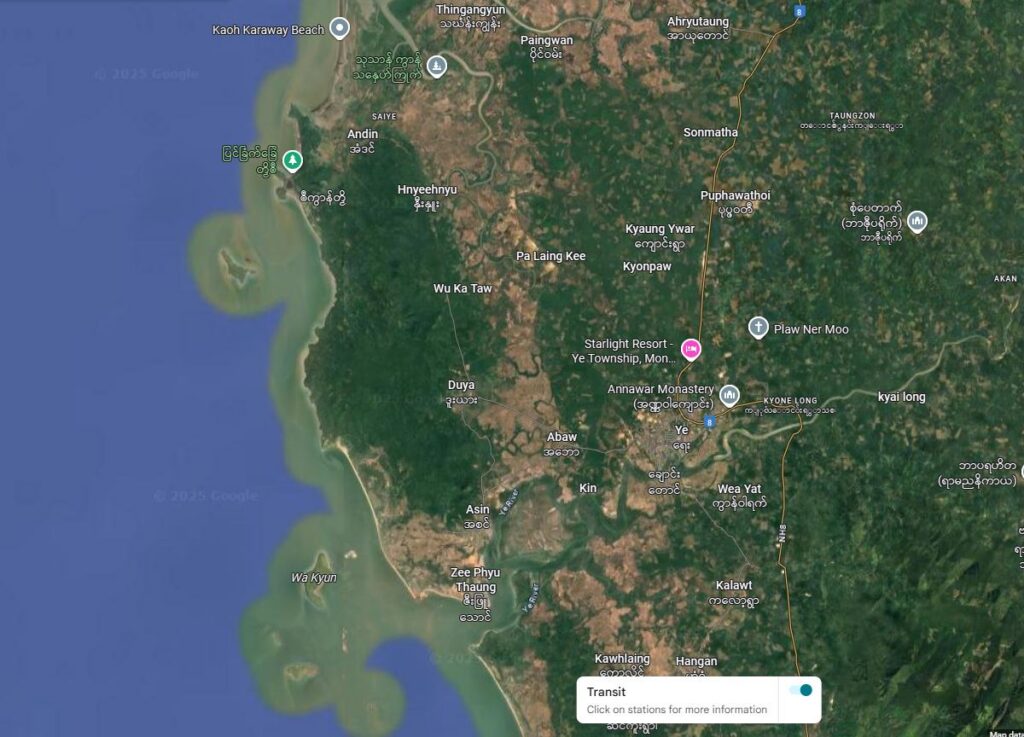1024x737 pixels.
Task: Click the Plaw Ner Moo church icon
Action: (758, 327)
